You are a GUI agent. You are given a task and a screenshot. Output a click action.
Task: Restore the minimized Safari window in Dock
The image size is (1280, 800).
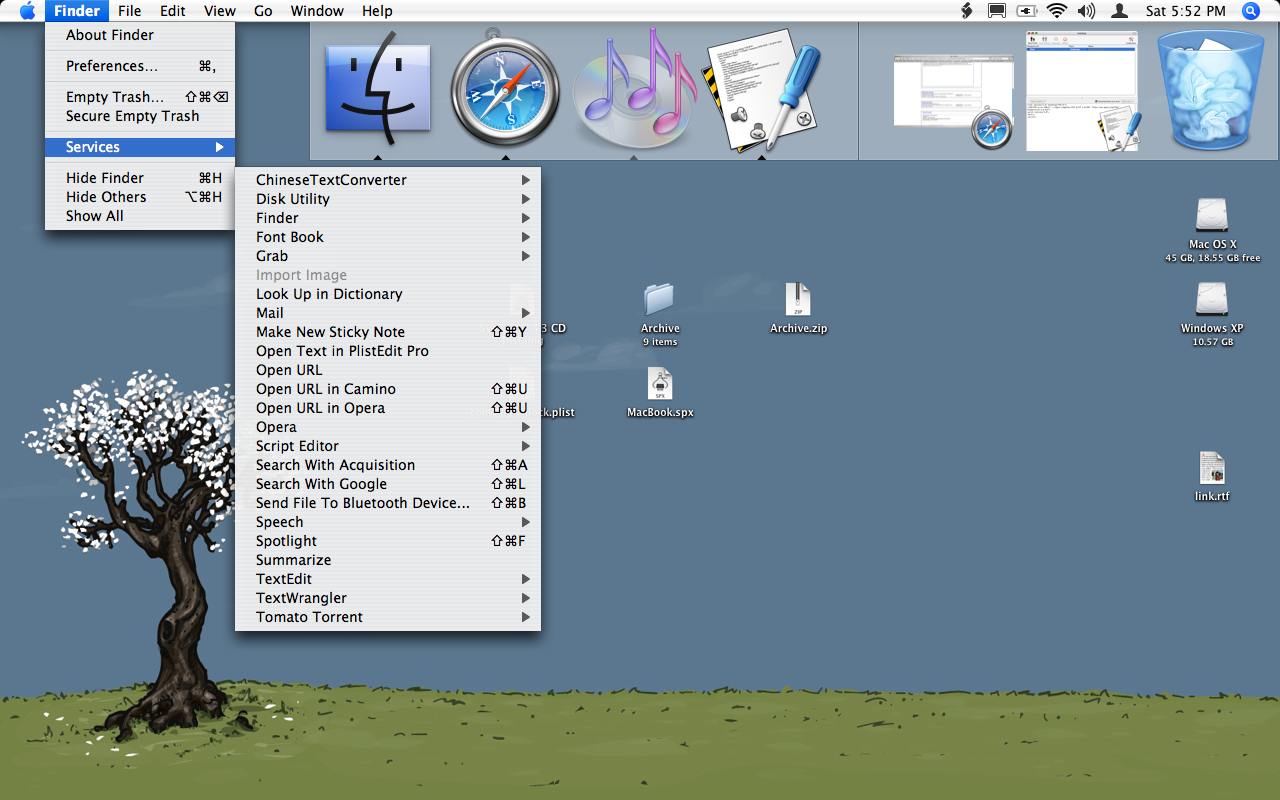point(954,100)
